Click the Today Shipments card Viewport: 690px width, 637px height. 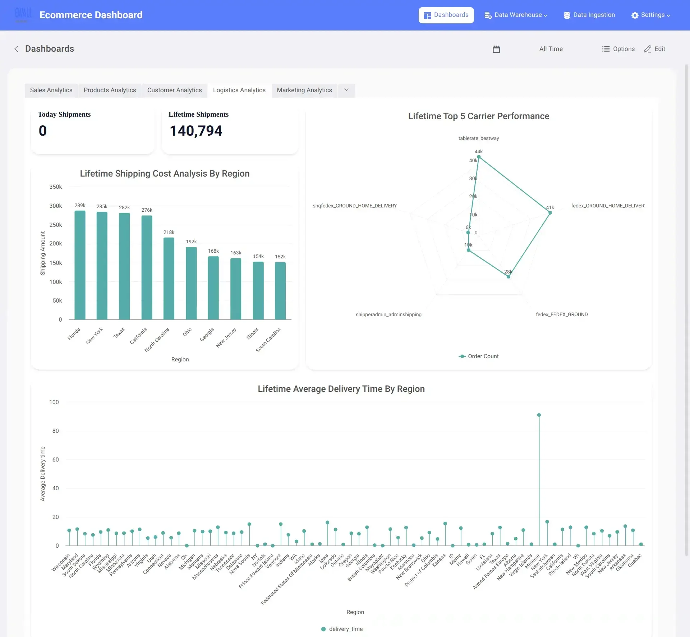(93, 131)
